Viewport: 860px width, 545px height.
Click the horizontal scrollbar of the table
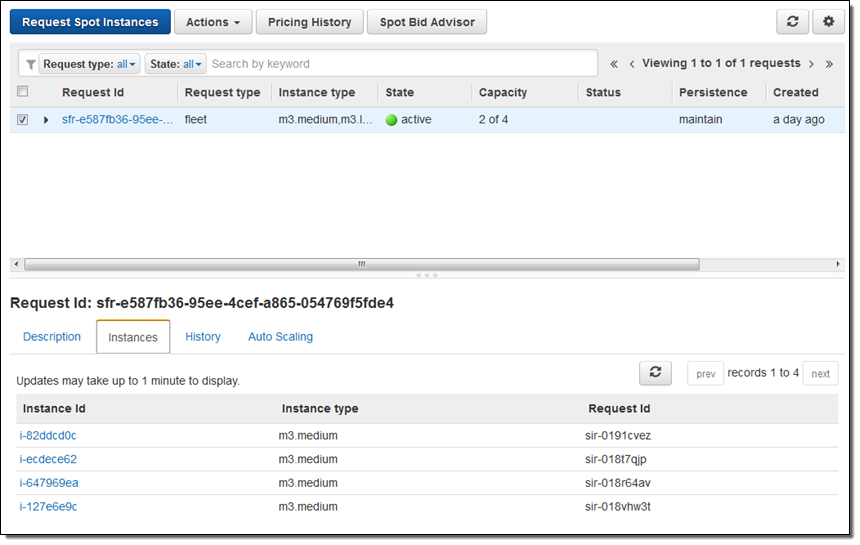[x=360, y=264]
